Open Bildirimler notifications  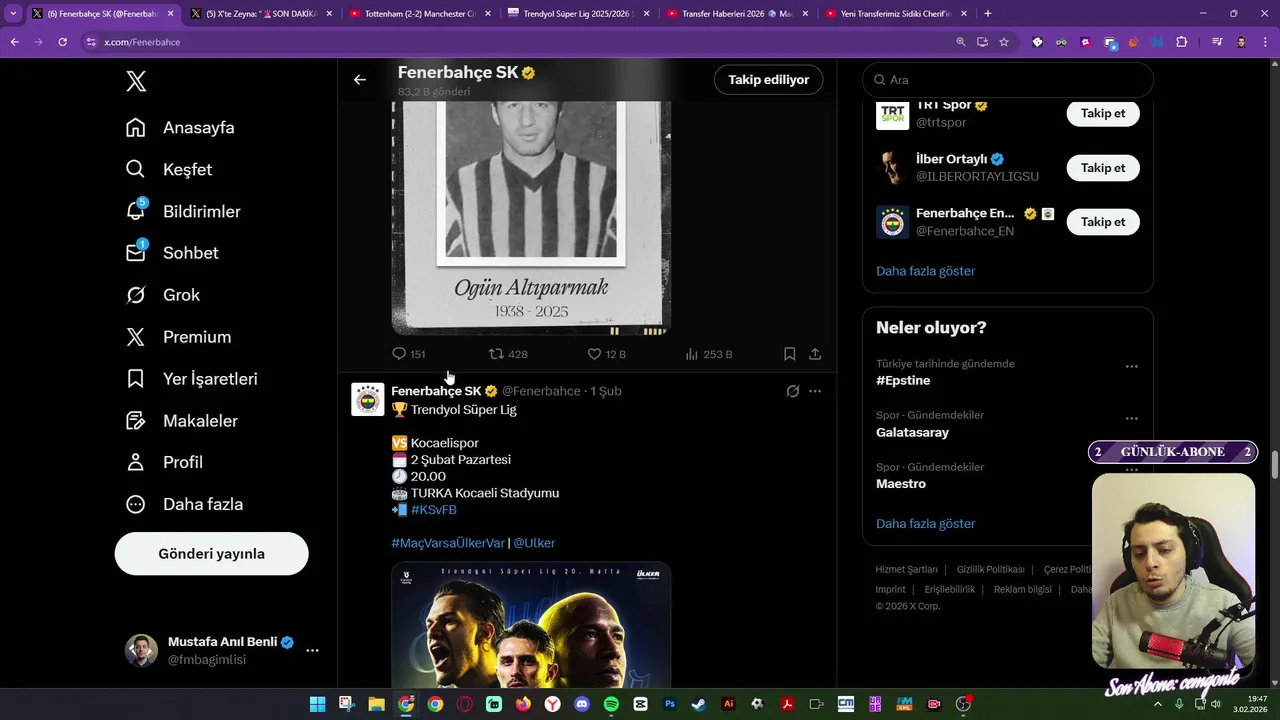[183, 211]
